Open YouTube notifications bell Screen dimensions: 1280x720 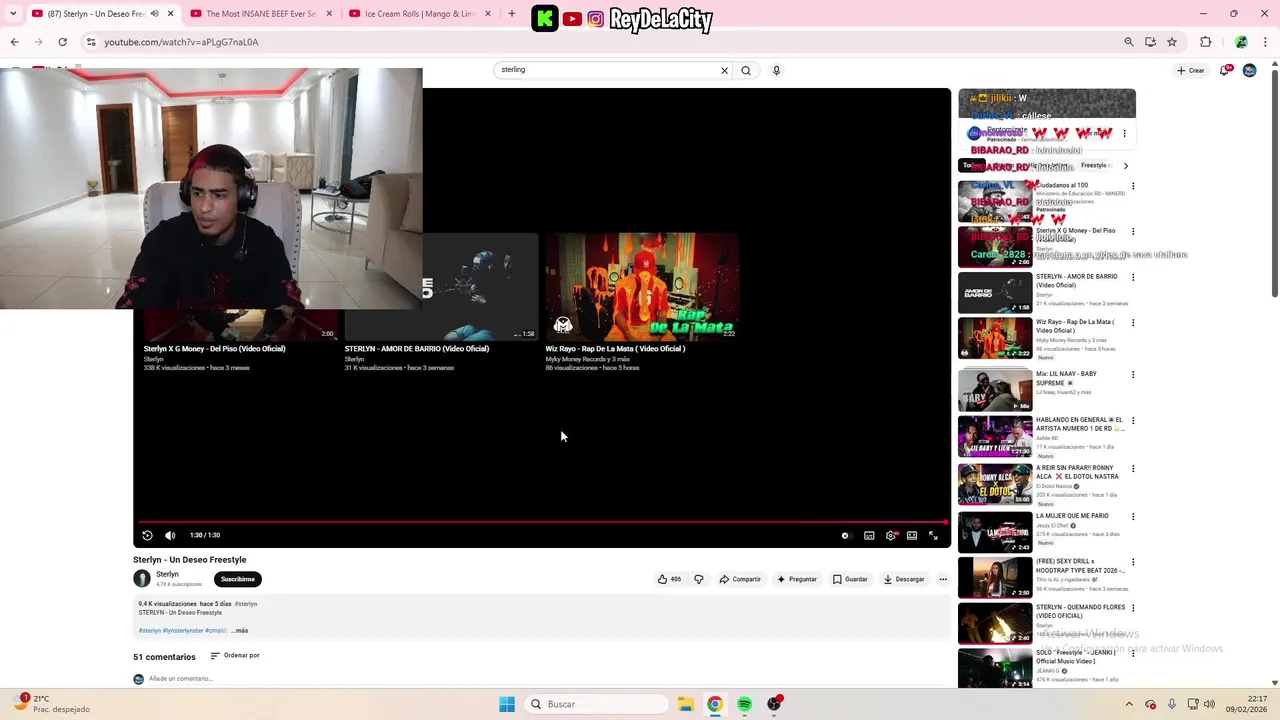pos(1225,70)
